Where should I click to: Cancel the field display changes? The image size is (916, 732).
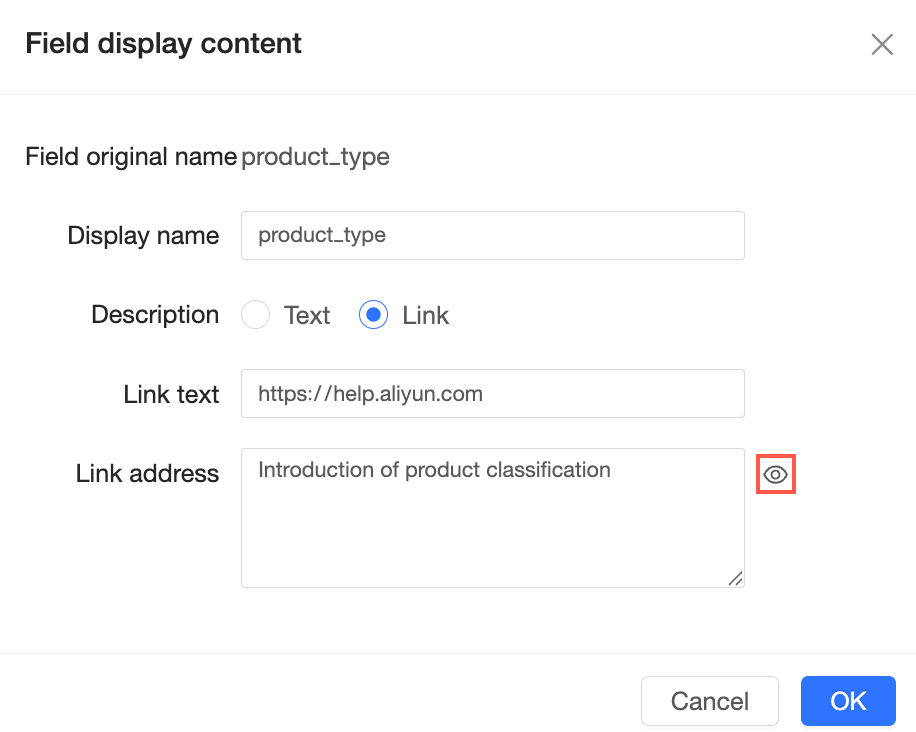709,701
